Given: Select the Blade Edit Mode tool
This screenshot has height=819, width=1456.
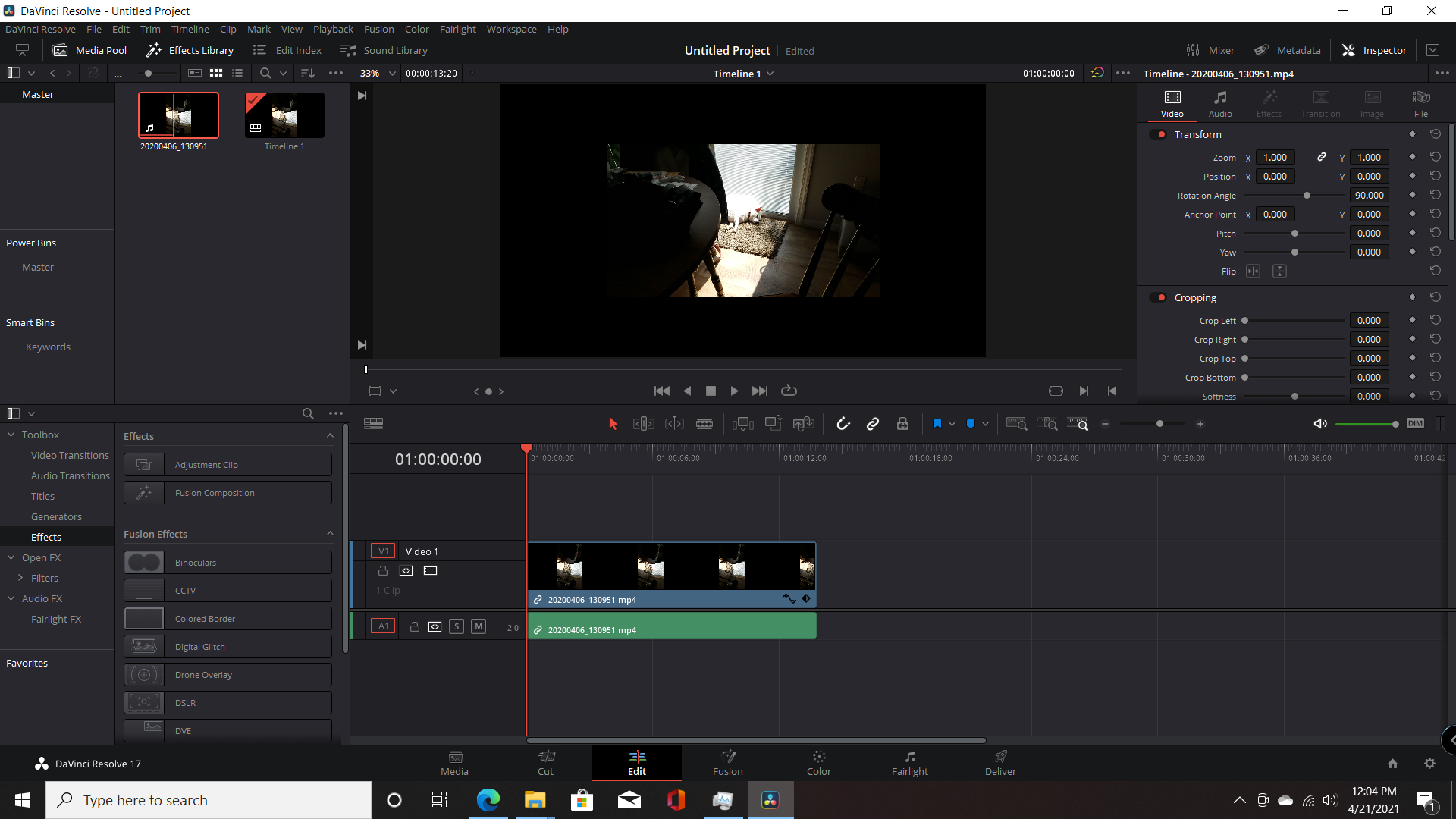Looking at the screenshot, I should click(x=704, y=424).
